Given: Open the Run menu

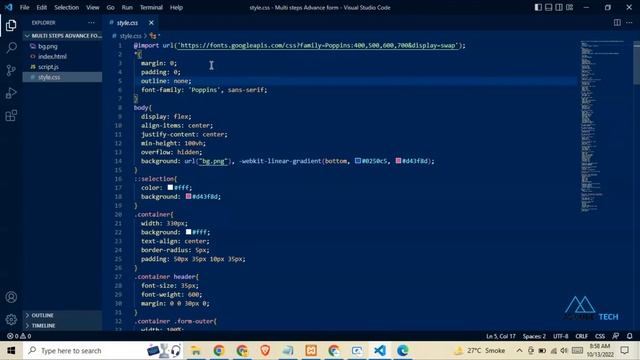Looking at the screenshot, I should [x=127, y=7].
